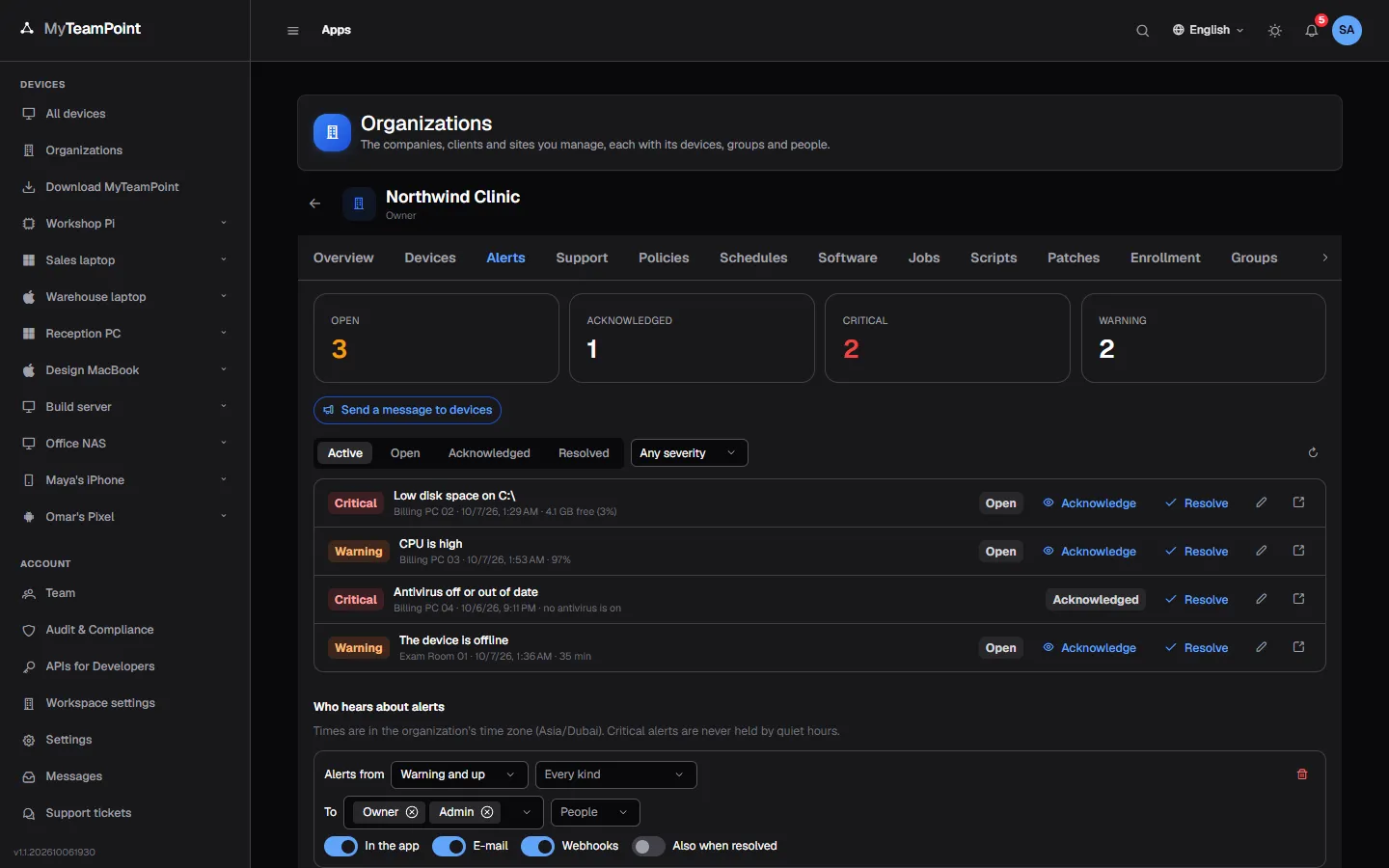Screen dimensions: 1389x868
Task: Remove Owner from recipients
Action: (412, 812)
